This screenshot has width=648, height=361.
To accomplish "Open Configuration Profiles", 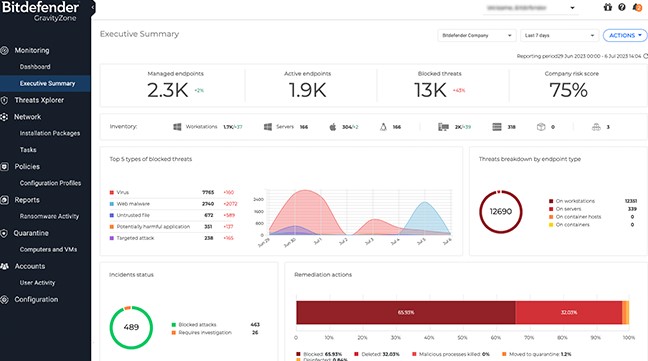I will 50,183.
